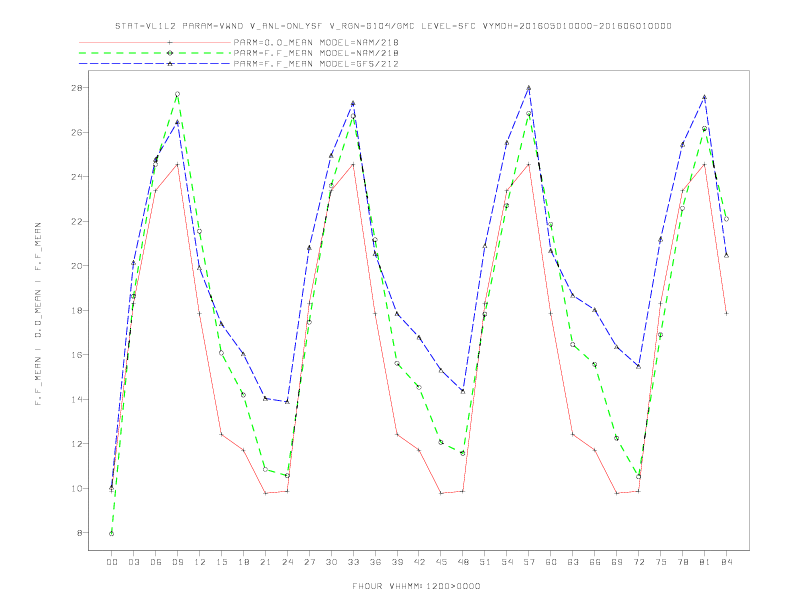Click x-axis tick label 63
Image resolution: width=792 pixels, height=612 pixels.
point(573,562)
